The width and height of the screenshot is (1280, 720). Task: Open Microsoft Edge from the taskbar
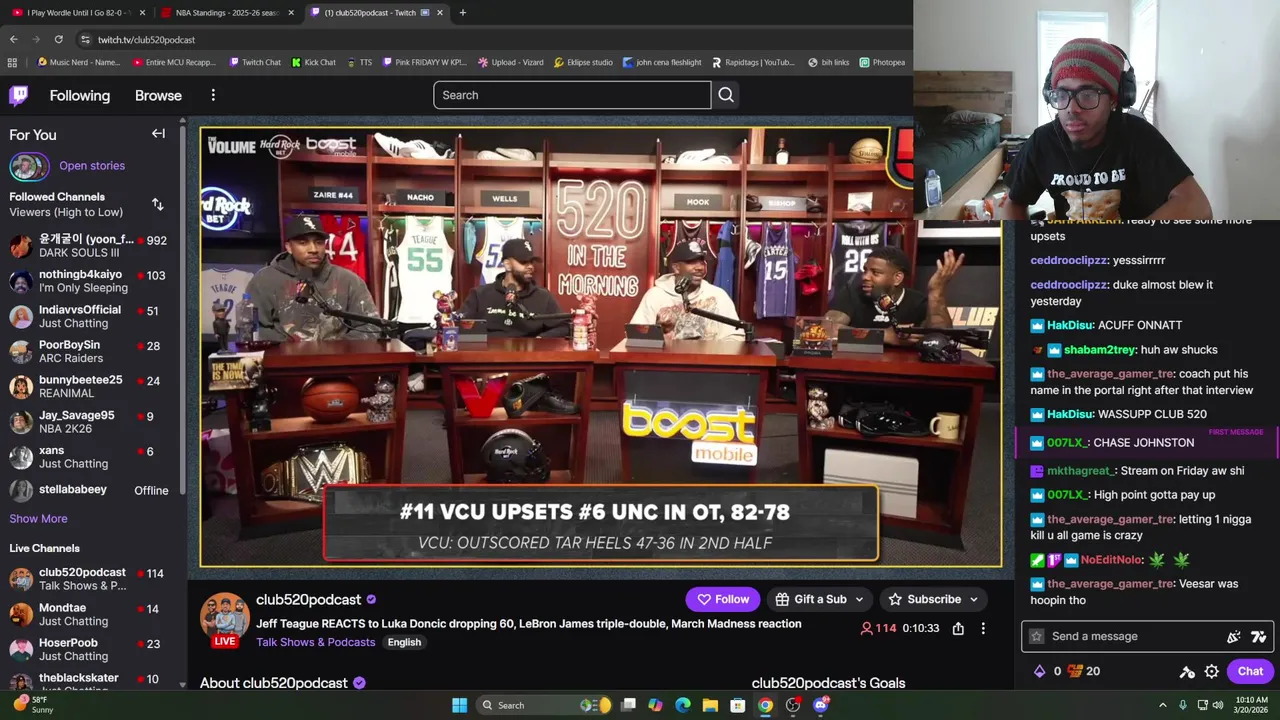click(683, 705)
